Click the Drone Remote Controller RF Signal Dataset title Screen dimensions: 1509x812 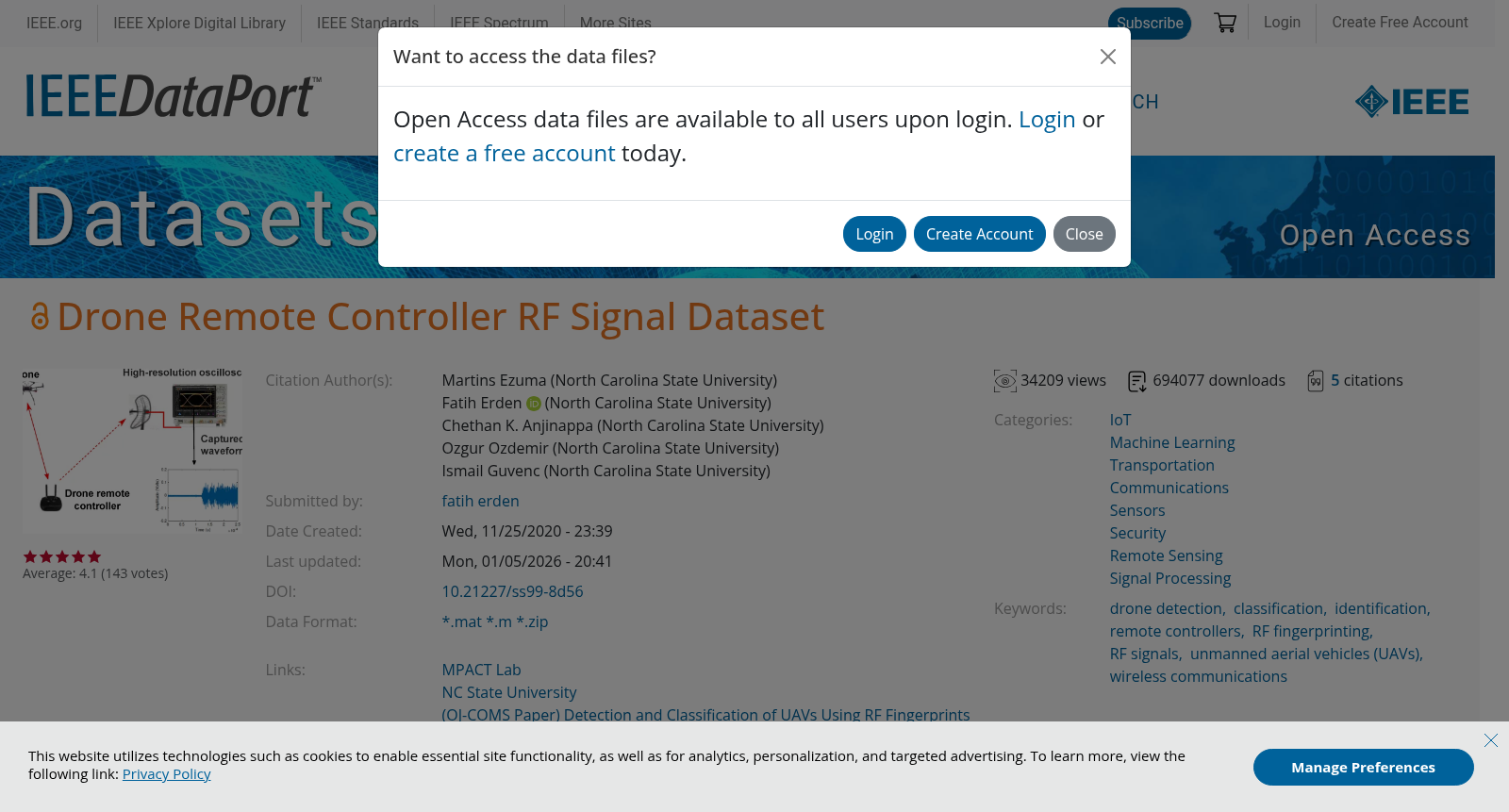[440, 317]
